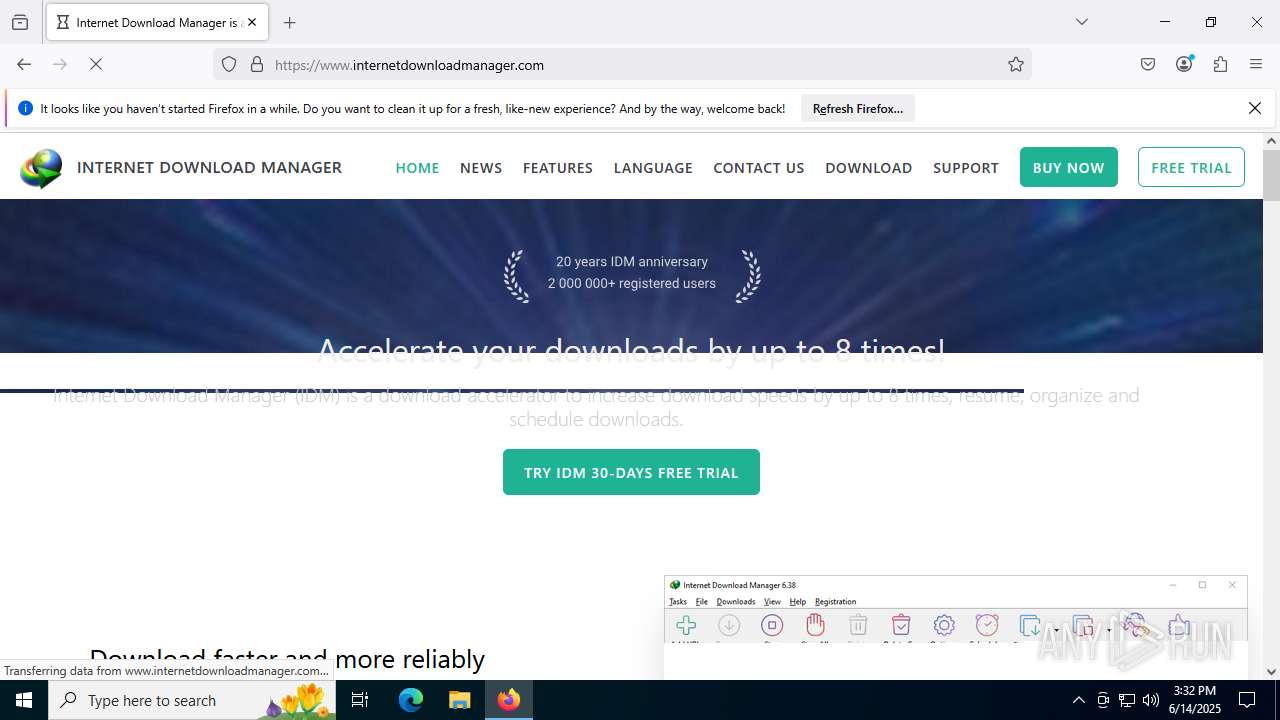Viewport: 1280px width, 720px height.
Task: Open the volume control tray icon
Action: point(1151,700)
